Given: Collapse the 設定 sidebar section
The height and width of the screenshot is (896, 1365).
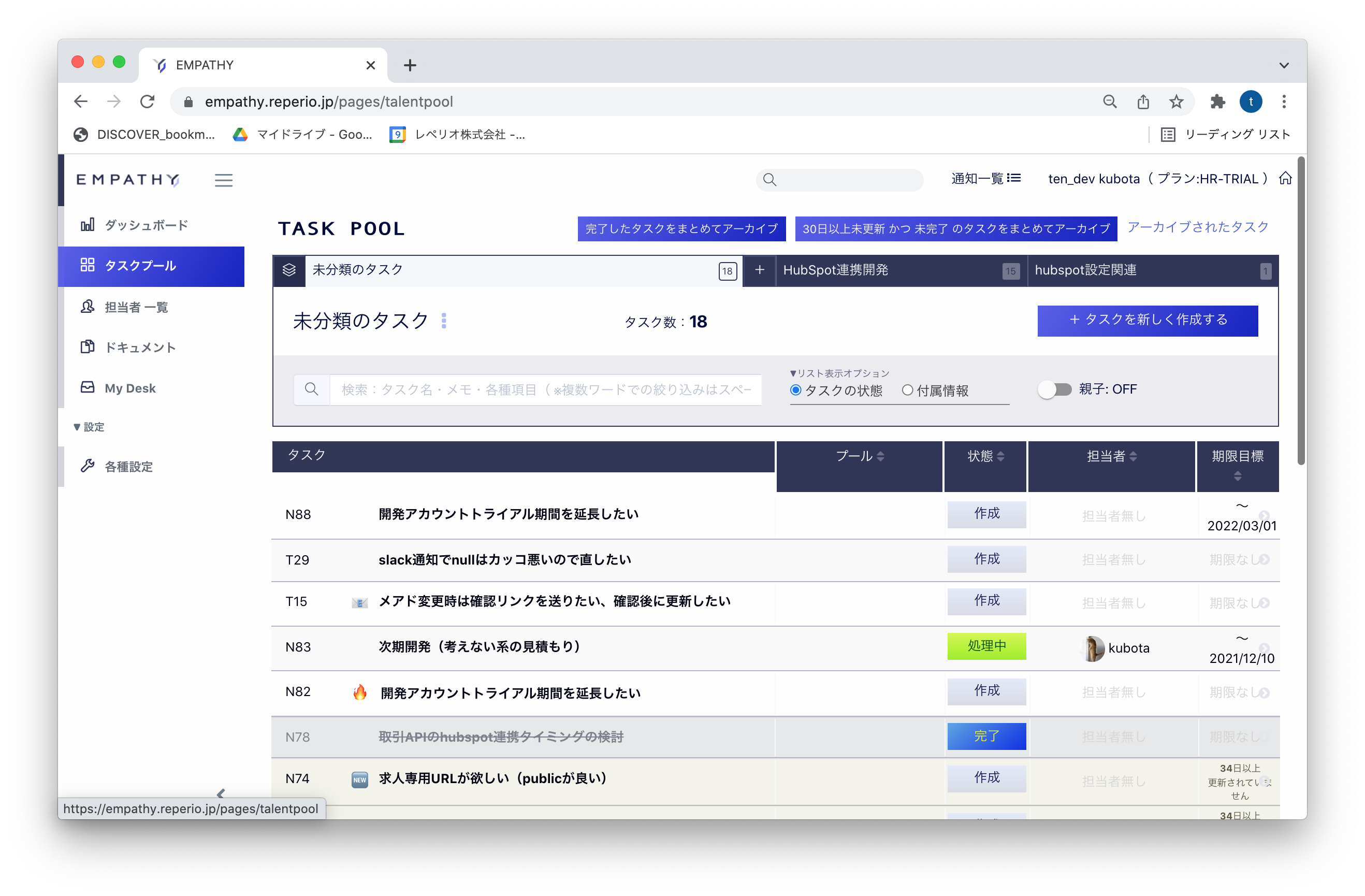Looking at the screenshot, I should pos(89,427).
